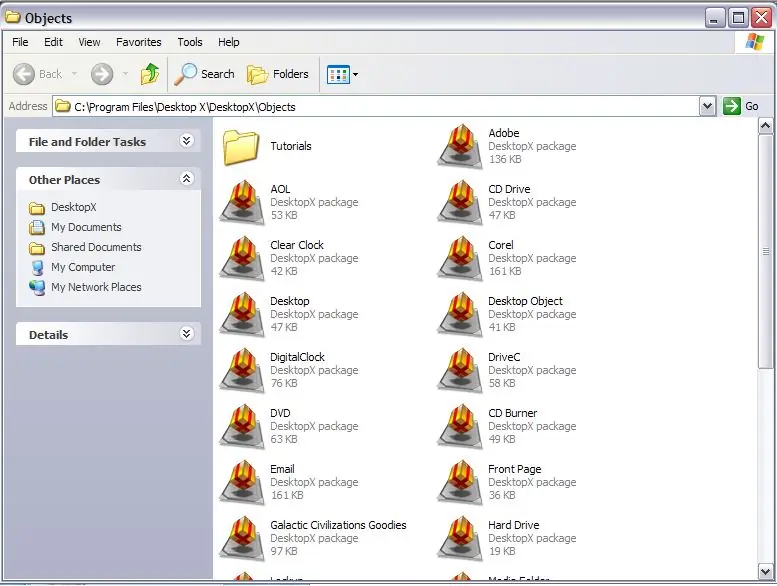The height and width of the screenshot is (586, 777).
Task: Click the Search magnifier toolbar button
Action: (204, 74)
